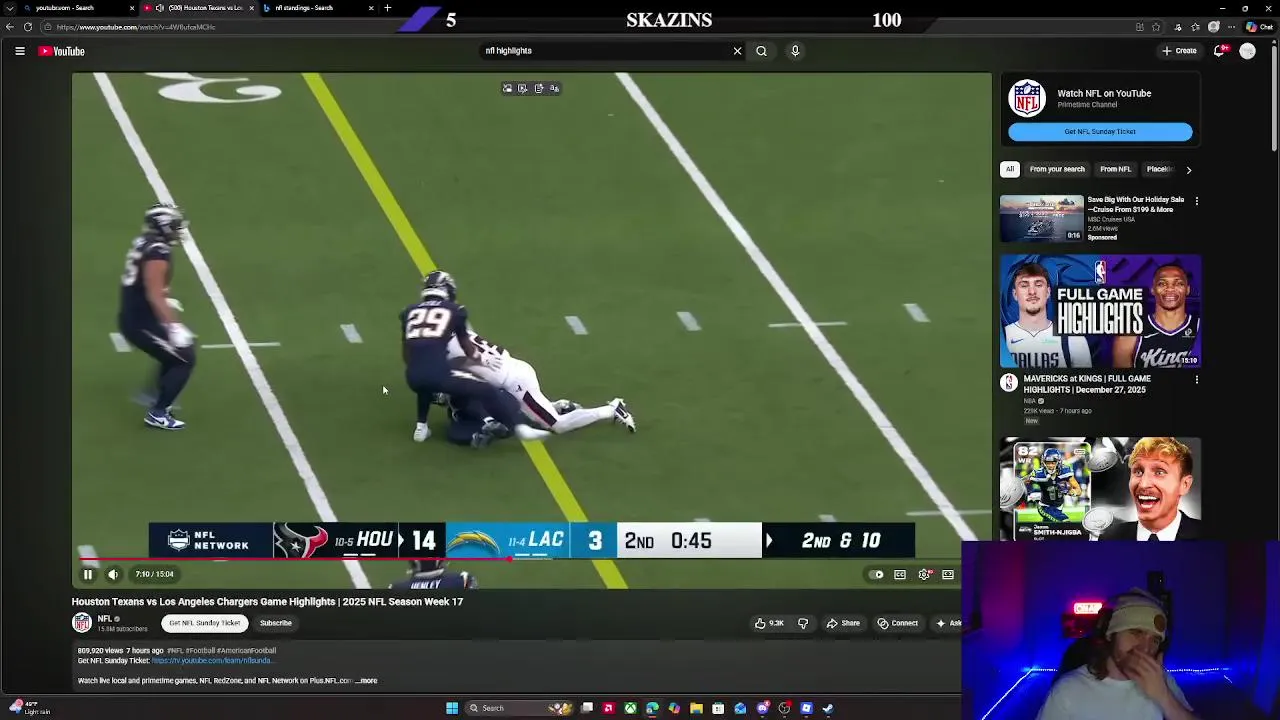Open the NBA channel avatar icon
This screenshot has height=720, width=1280.
(x=1009, y=383)
